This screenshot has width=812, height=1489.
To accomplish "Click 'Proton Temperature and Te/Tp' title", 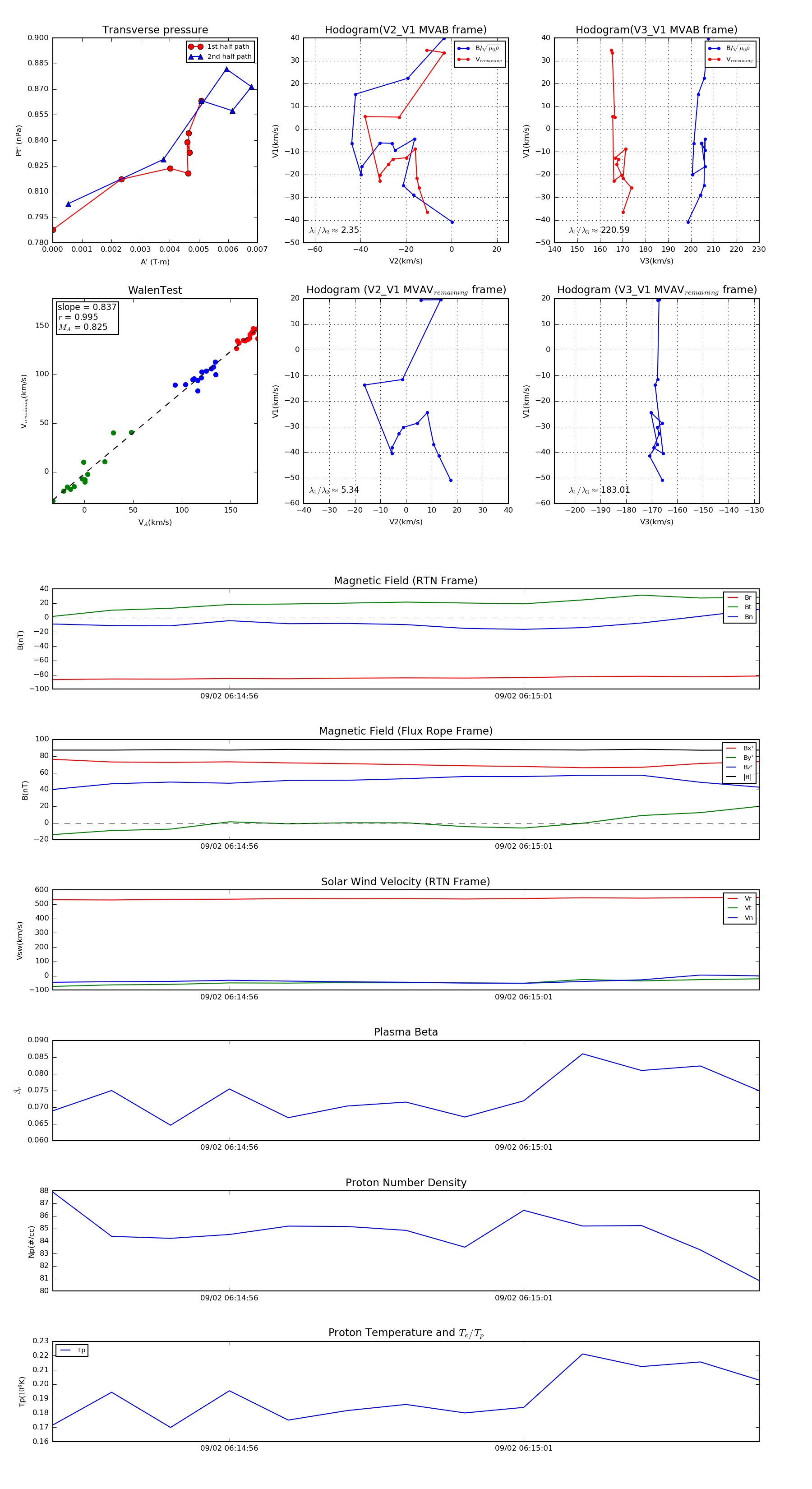I will click(406, 1333).
